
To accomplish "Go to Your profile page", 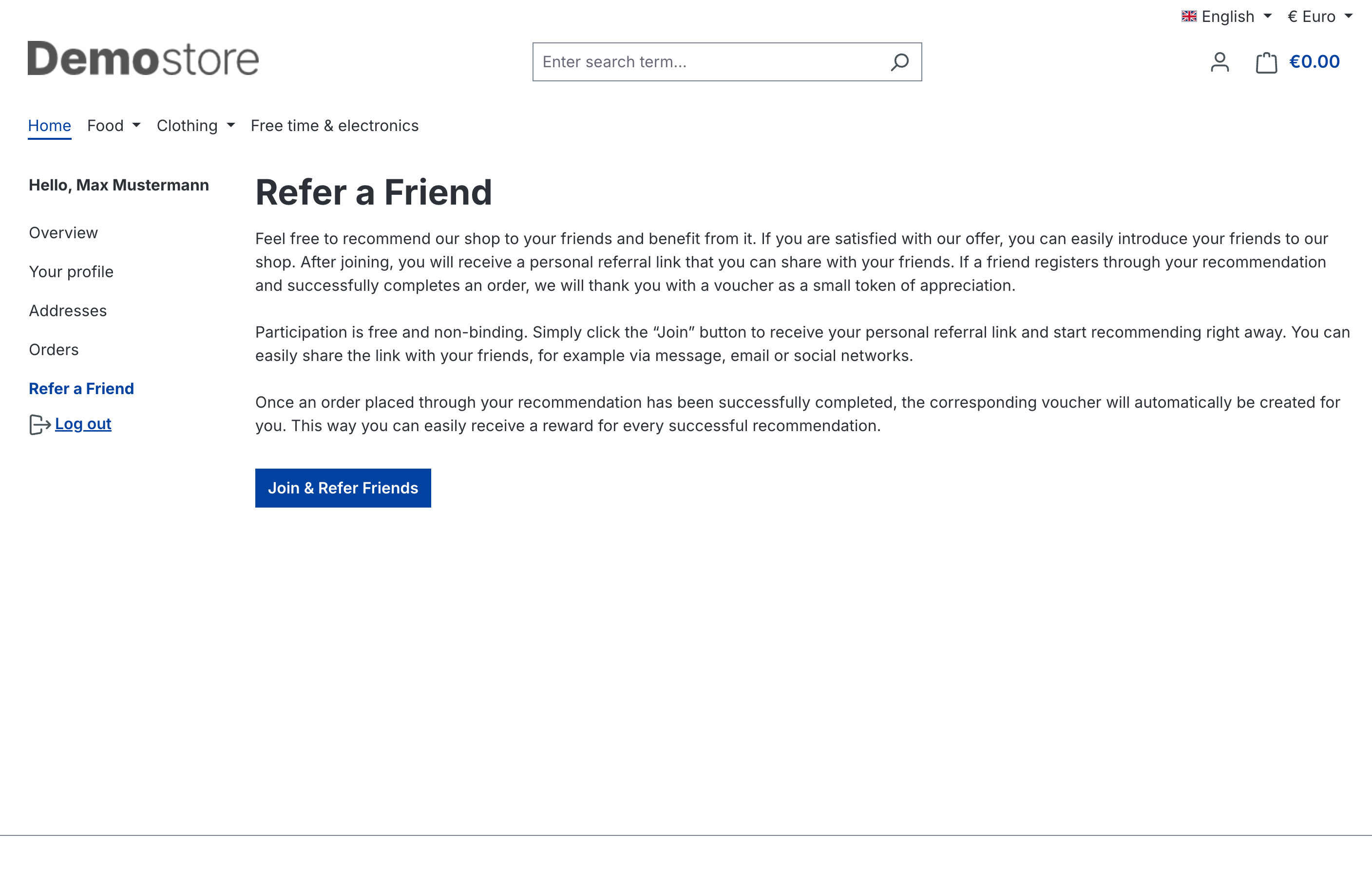I will coord(71,272).
